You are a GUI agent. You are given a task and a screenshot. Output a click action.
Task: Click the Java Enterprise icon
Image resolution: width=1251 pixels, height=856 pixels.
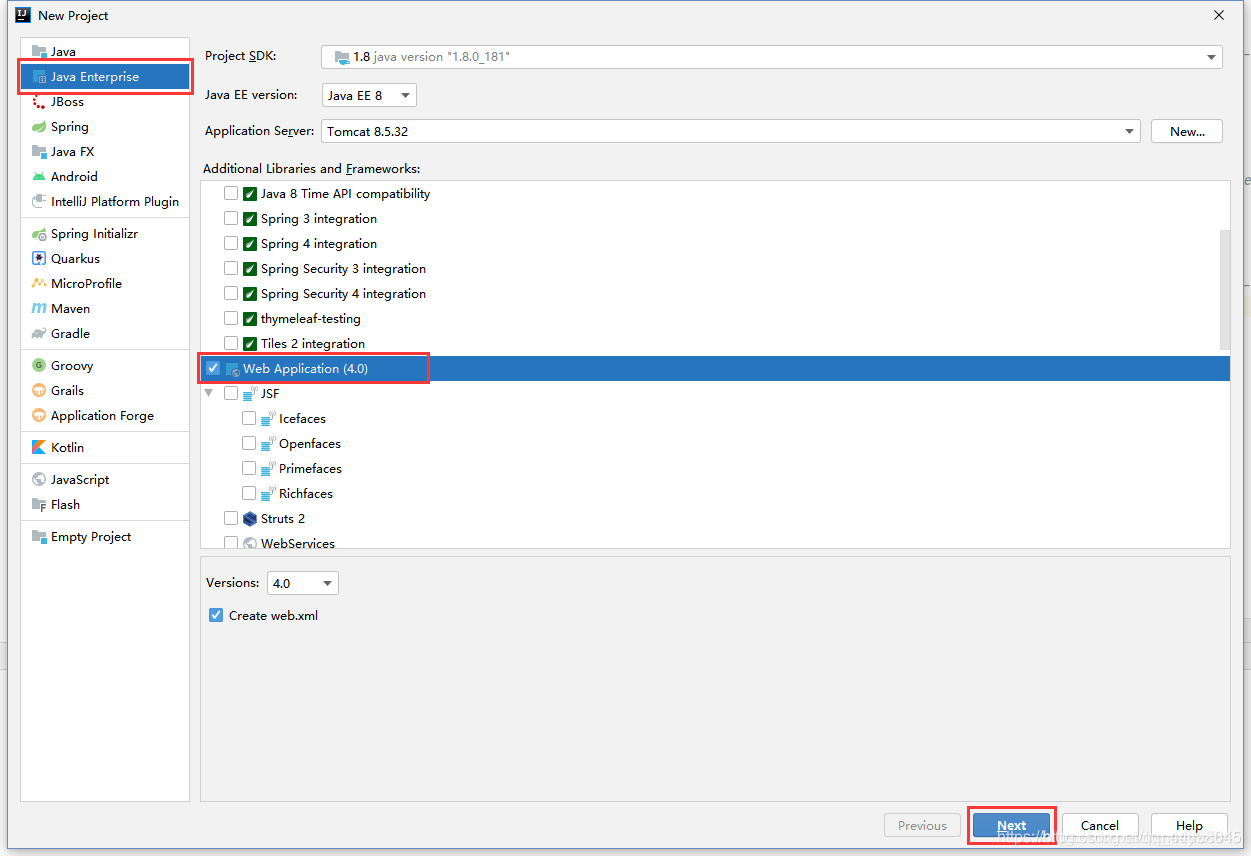click(39, 77)
